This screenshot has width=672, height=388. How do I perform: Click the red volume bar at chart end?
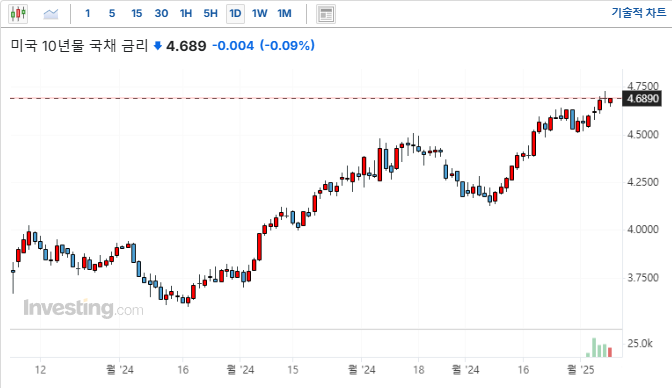610,352
